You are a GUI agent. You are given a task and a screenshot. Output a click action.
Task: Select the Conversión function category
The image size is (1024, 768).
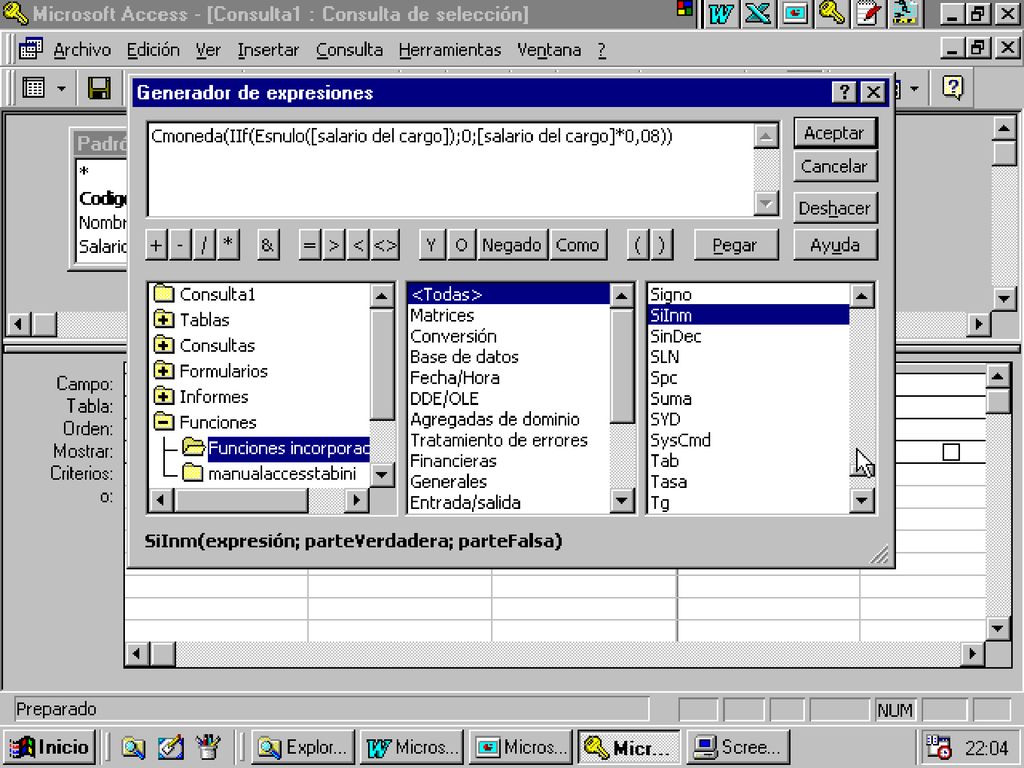pos(453,336)
